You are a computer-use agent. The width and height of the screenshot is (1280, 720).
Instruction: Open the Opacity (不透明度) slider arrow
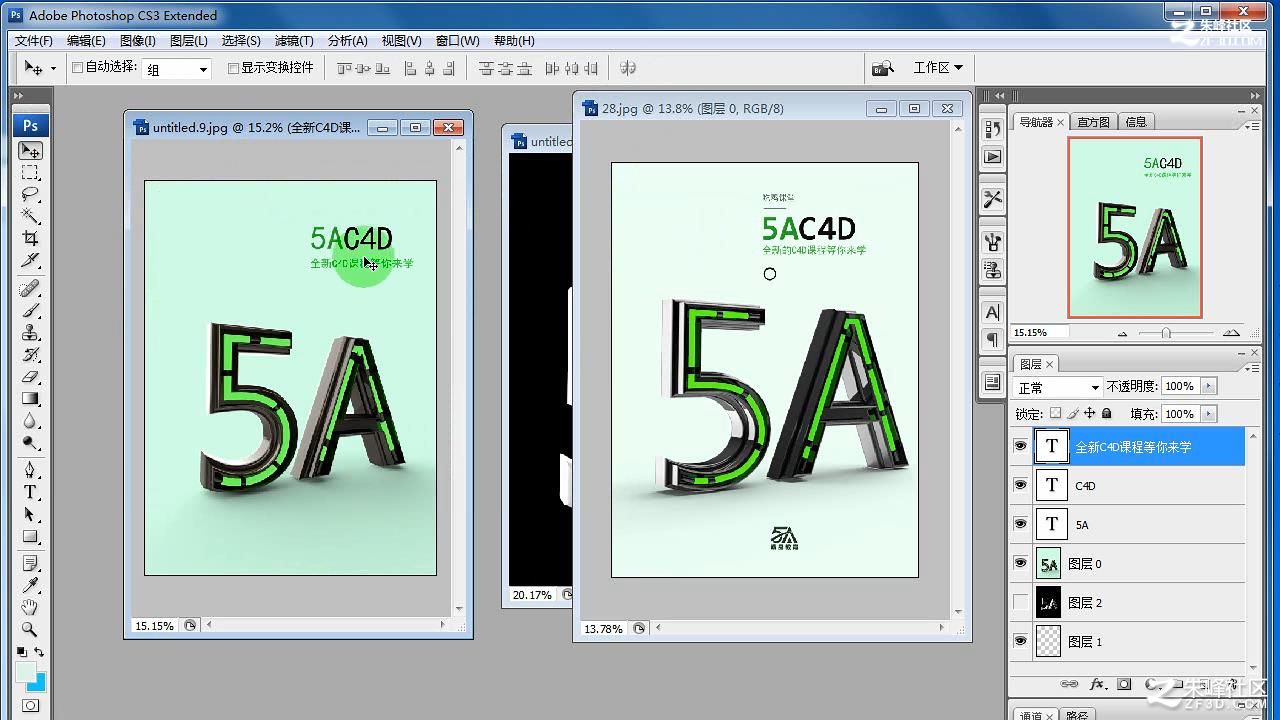click(x=1209, y=386)
